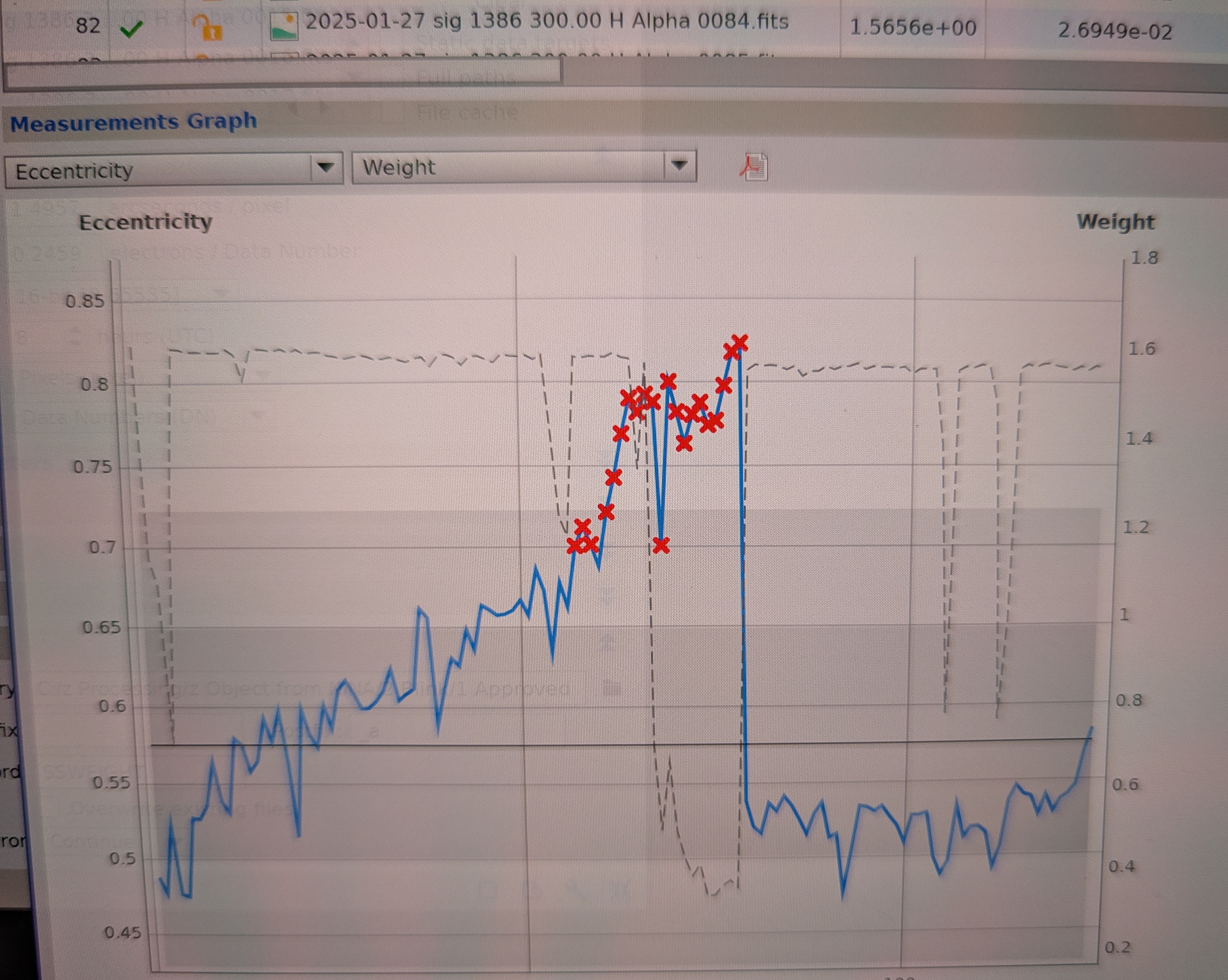
Task: Click image thumbnail icon for 0084.fits
Action: pyautogui.click(x=284, y=26)
